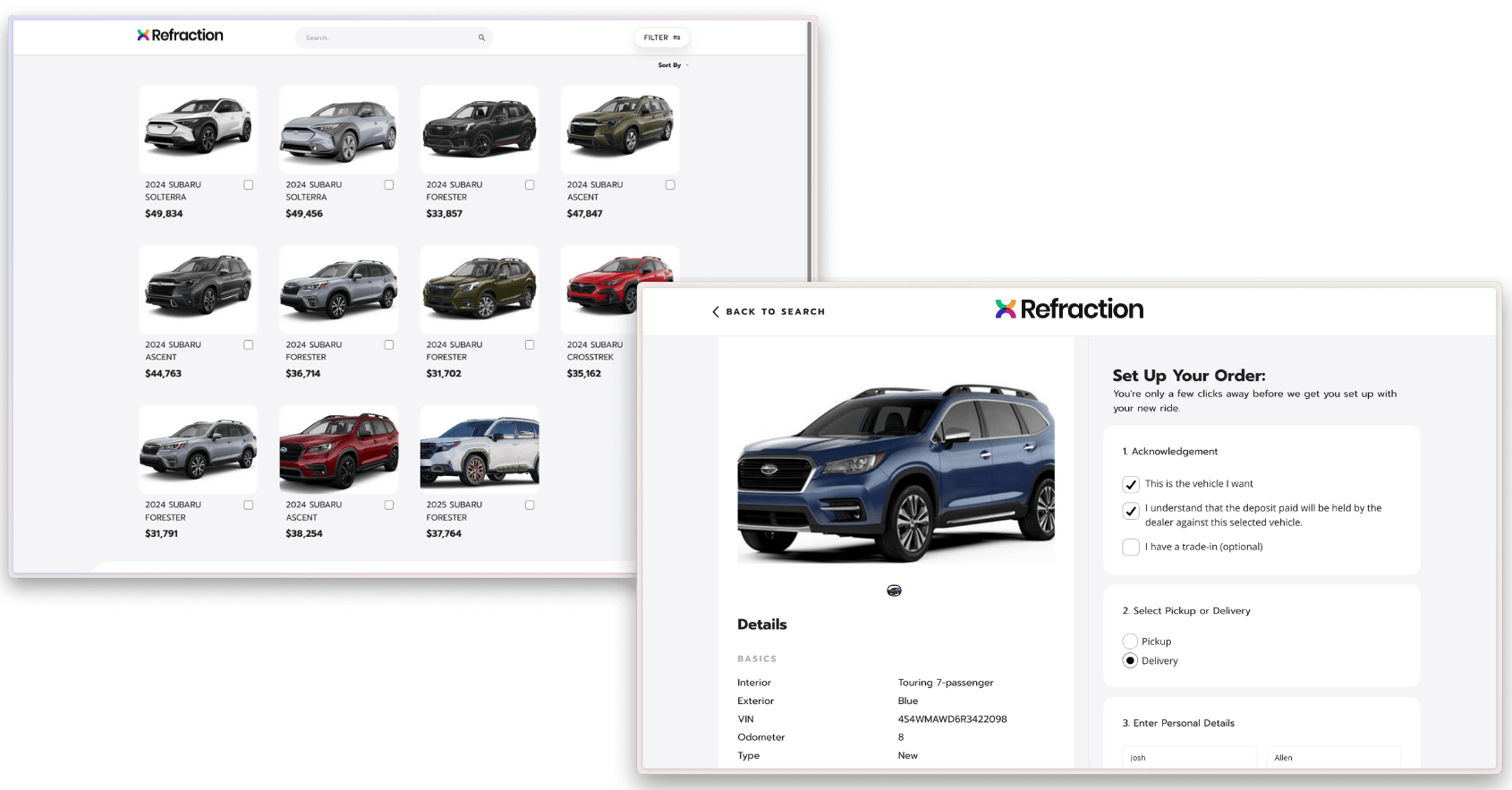This screenshot has width=1512, height=790.
Task: Click the '2. Select Pickup or Delivery' heading
Action: pos(1186,611)
